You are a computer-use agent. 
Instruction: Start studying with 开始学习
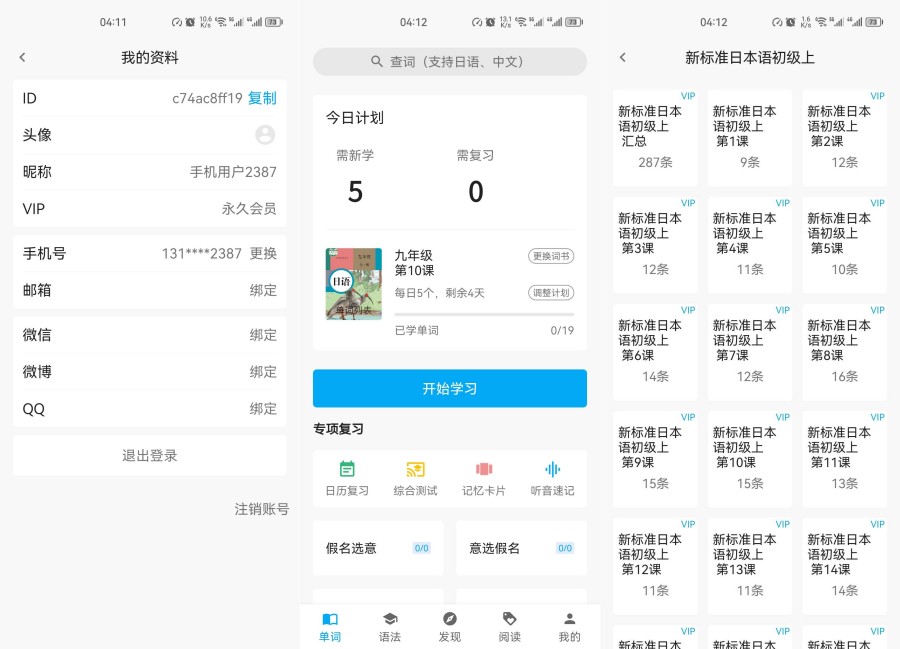pyautogui.click(x=449, y=388)
